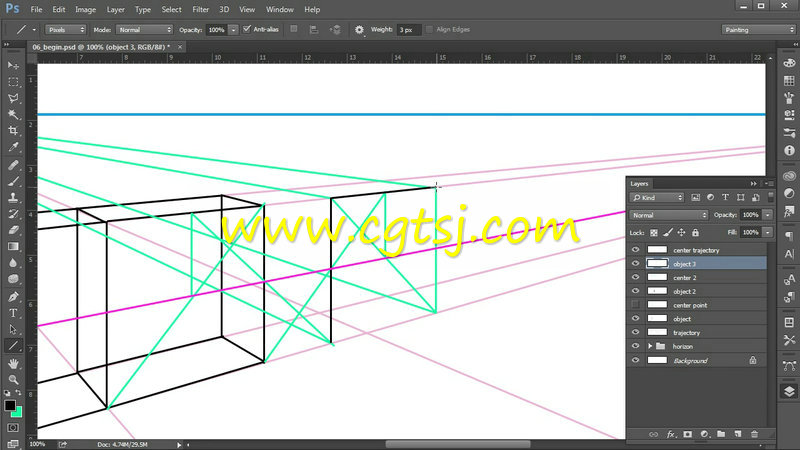Toggle the Anti-alias checkbox
800x450 pixels.
pos(247,29)
